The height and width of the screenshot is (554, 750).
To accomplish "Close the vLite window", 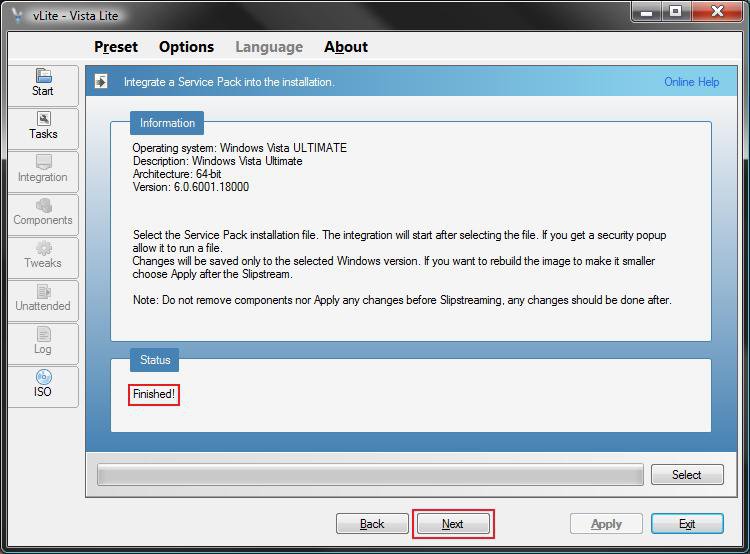I will point(717,11).
